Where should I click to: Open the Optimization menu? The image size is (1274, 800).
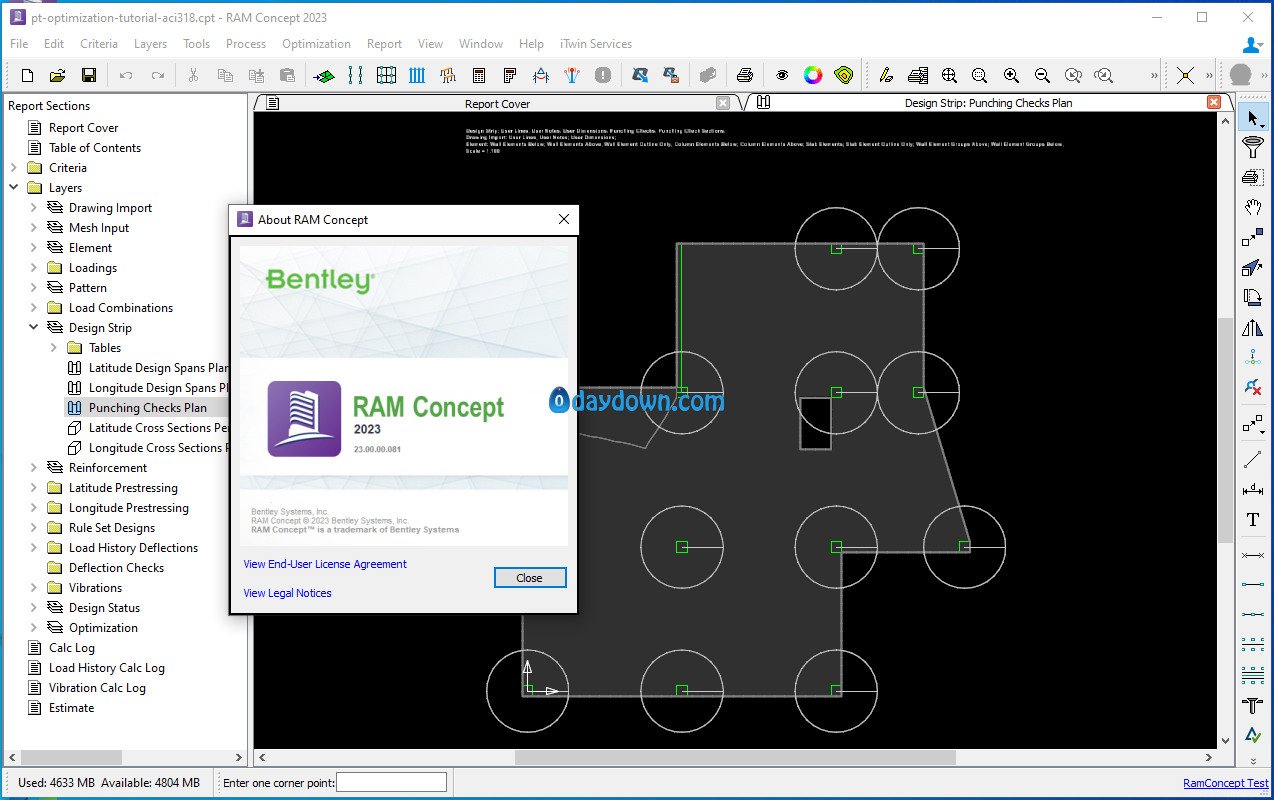click(x=316, y=44)
